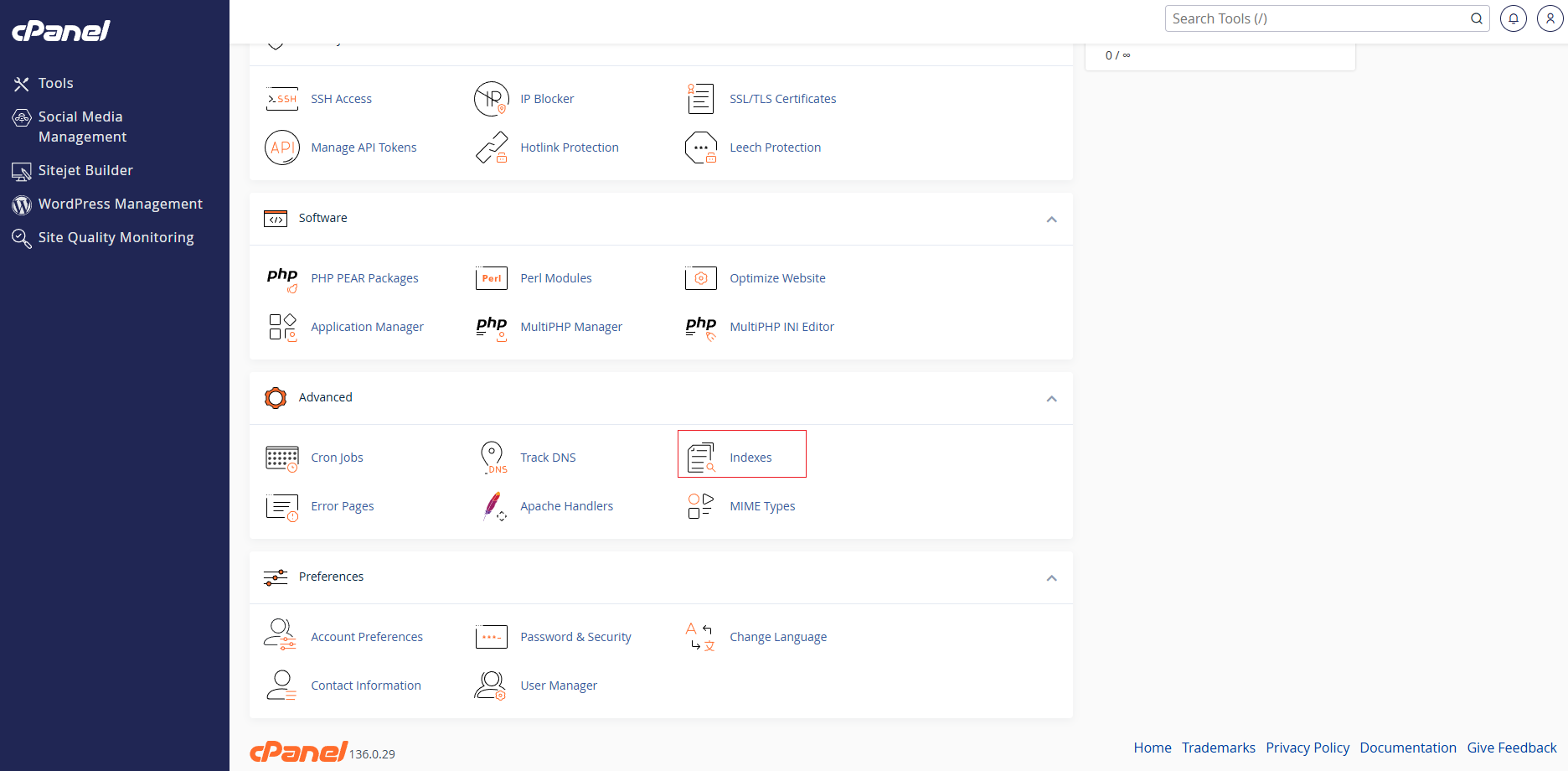Open the Change Language icon
Screen dimensions: 1568x771
click(701, 637)
